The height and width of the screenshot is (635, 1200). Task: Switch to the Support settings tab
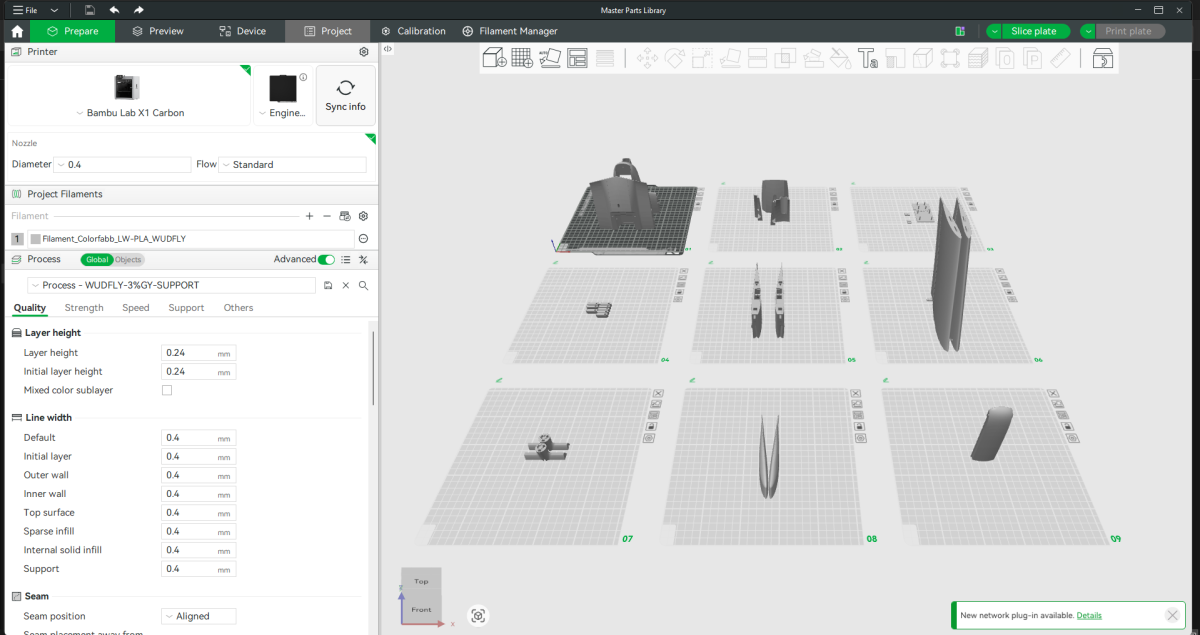point(187,308)
